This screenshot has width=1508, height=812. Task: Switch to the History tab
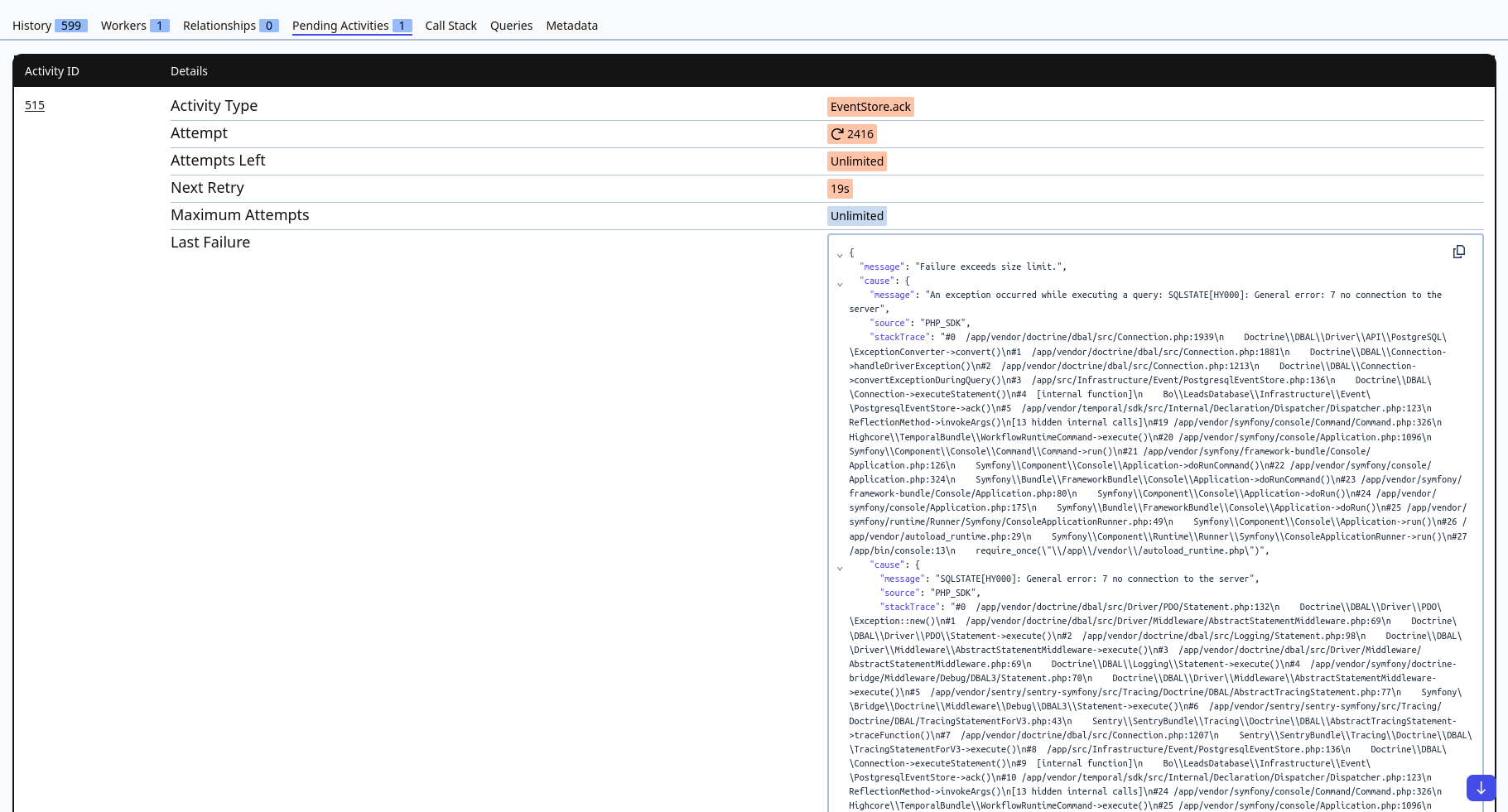click(48, 26)
